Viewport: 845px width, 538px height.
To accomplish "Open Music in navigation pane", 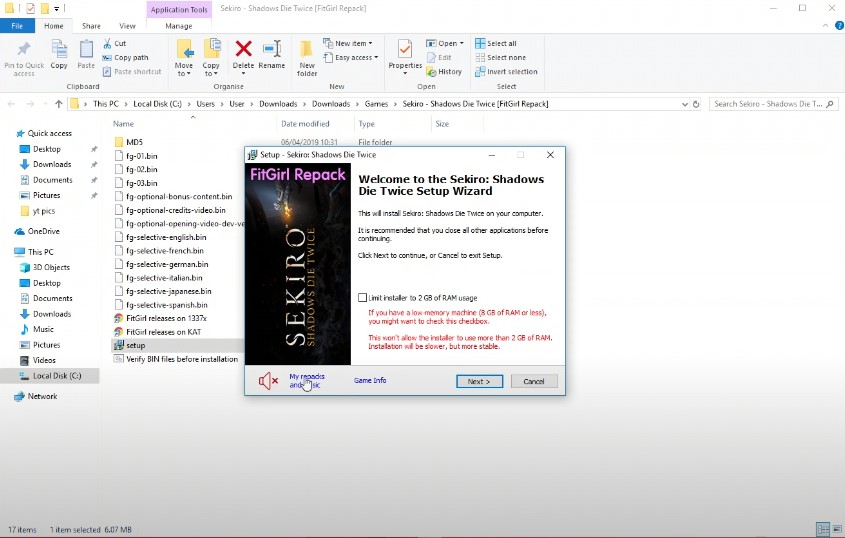I will pos(43,329).
